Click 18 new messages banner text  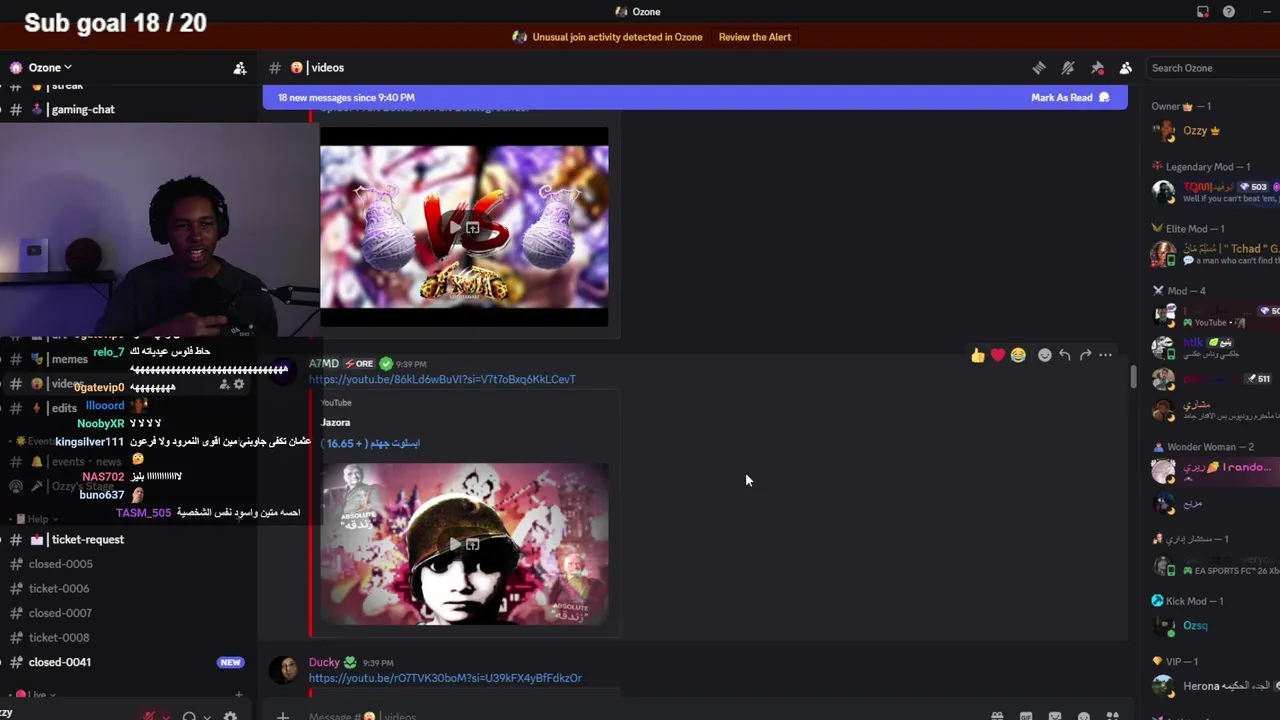click(x=346, y=98)
